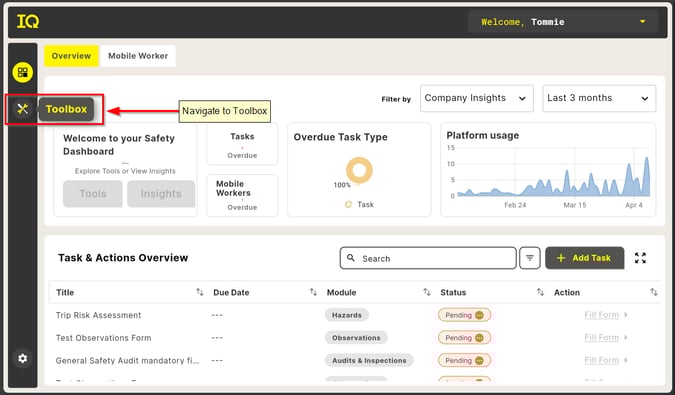Switch to the Overview tab
This screenshot has width=675, height=395.
click(71, 56)
